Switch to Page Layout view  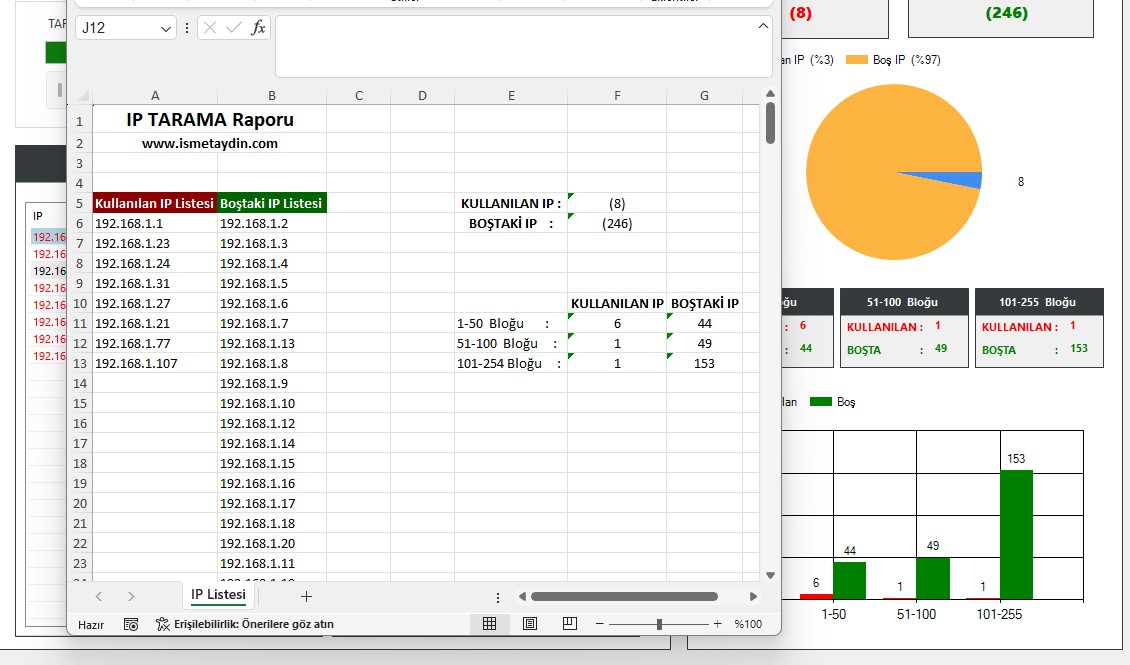click(x=530, y=624)
